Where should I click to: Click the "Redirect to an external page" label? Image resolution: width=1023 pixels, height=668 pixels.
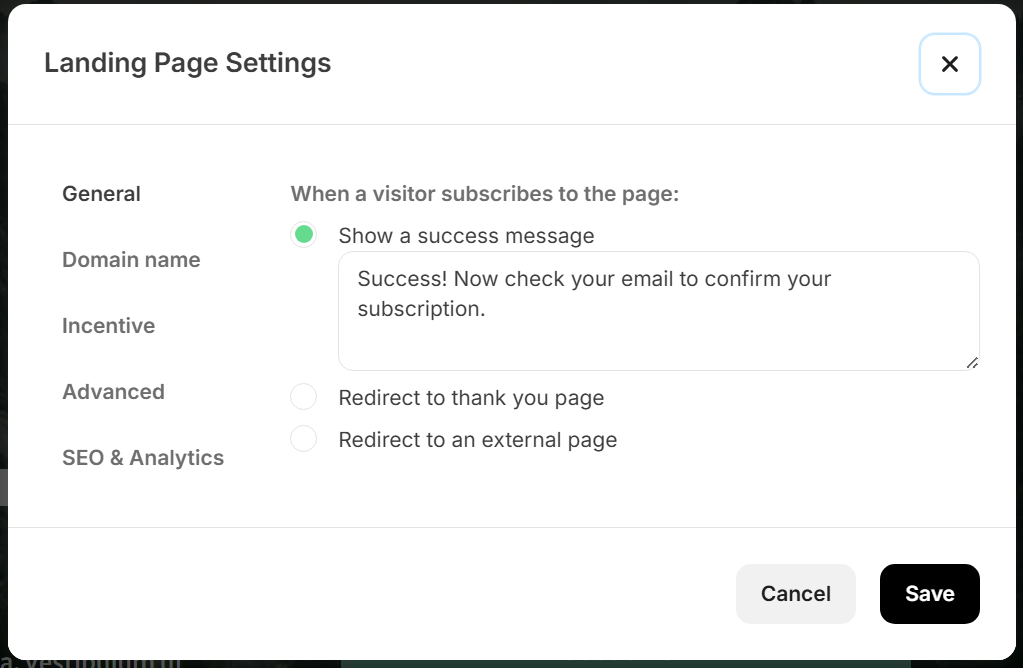point(477,440)
